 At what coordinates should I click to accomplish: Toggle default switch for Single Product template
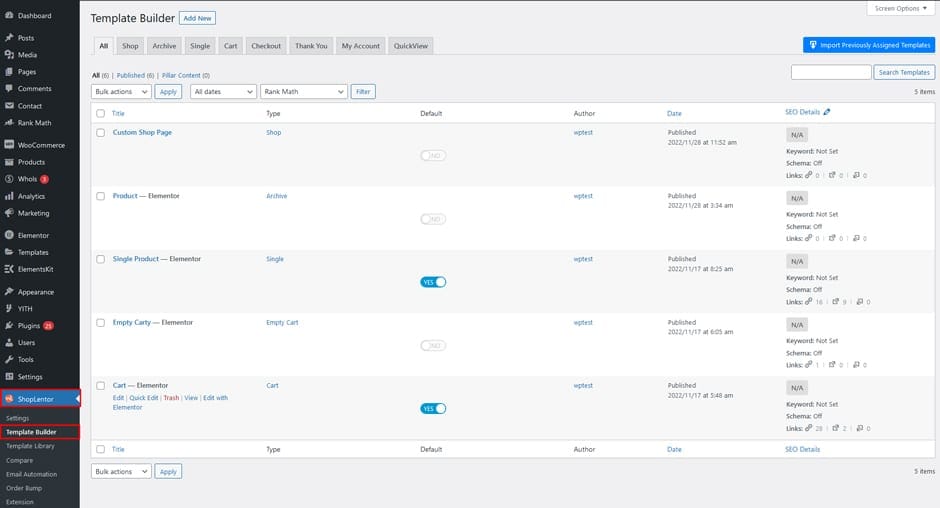pos(433,282)
